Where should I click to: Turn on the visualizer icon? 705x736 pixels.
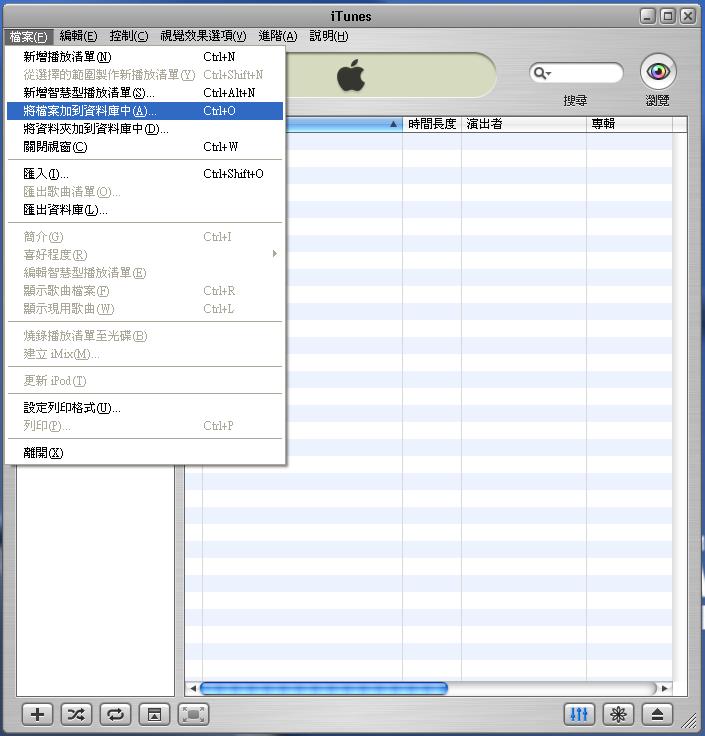click(x=618, y=714)
